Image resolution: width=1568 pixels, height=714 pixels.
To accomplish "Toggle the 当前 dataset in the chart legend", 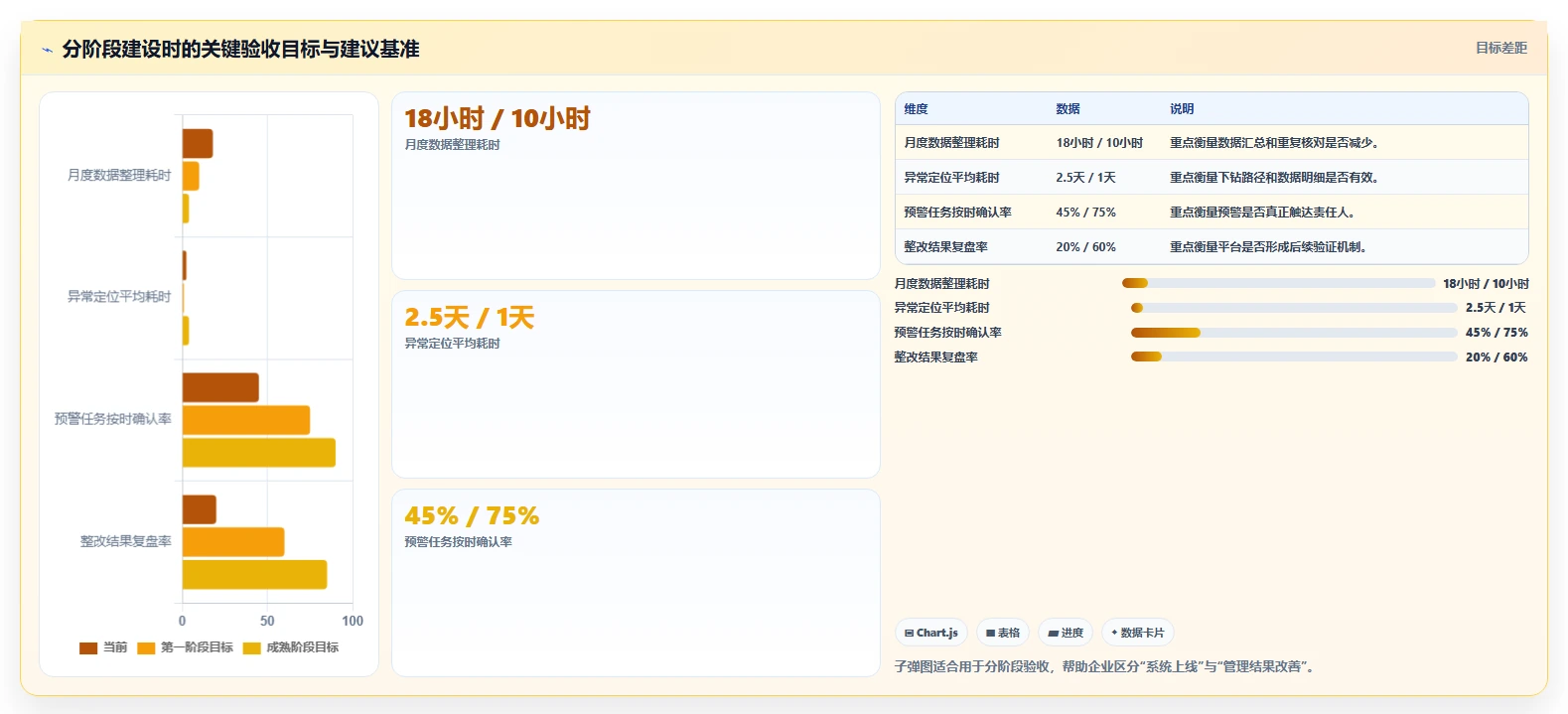I will tap(103, 647).
